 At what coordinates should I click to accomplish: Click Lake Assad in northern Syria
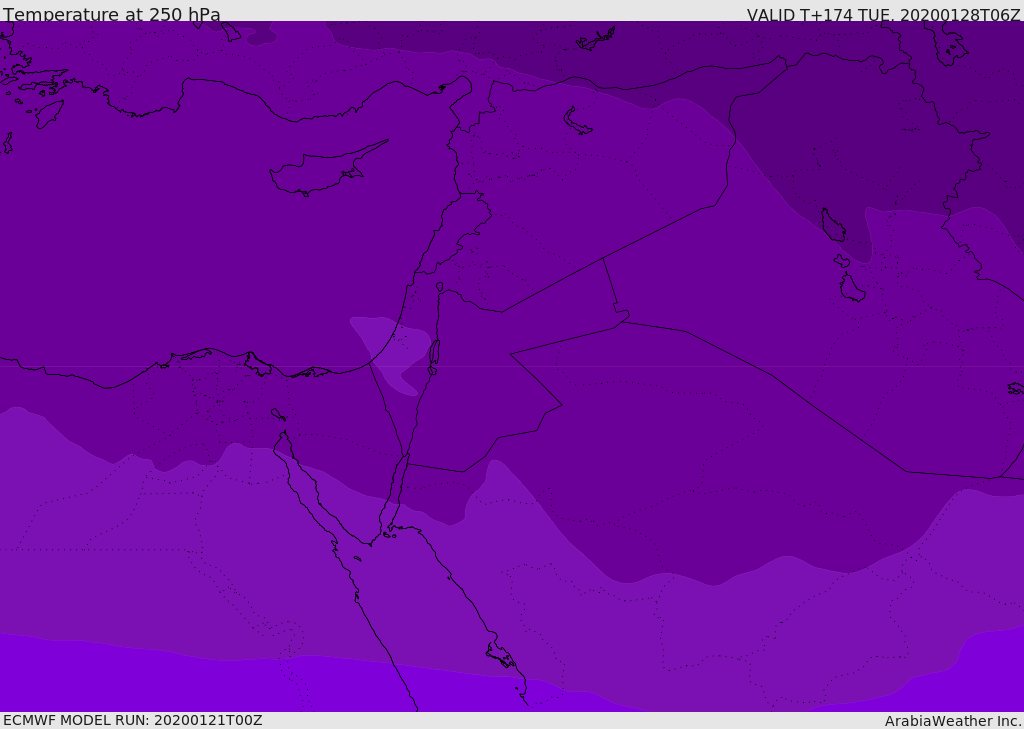(x=578, y=122)
